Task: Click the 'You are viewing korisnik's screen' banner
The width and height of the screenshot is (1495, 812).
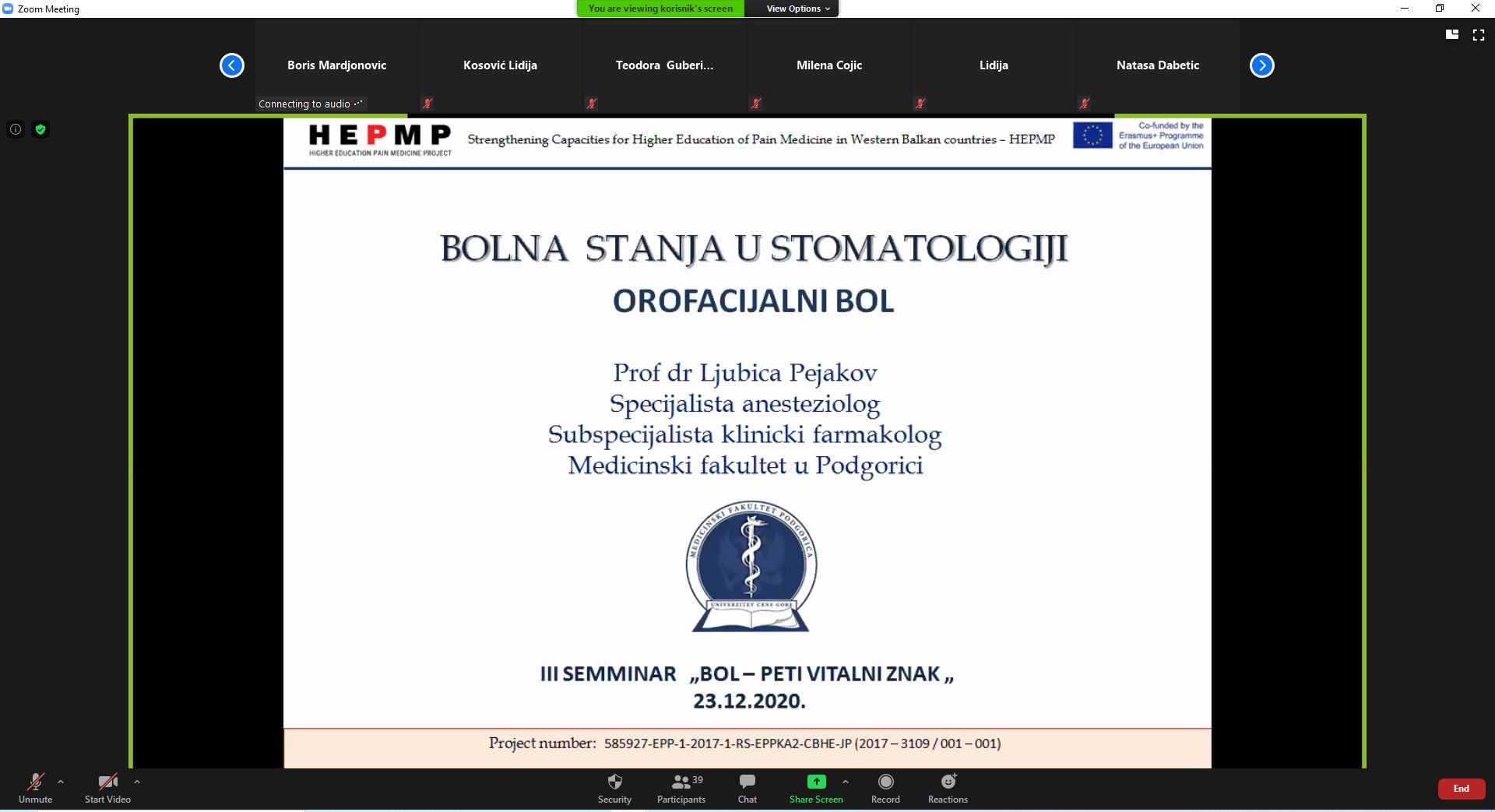Action: pos(660,9)
